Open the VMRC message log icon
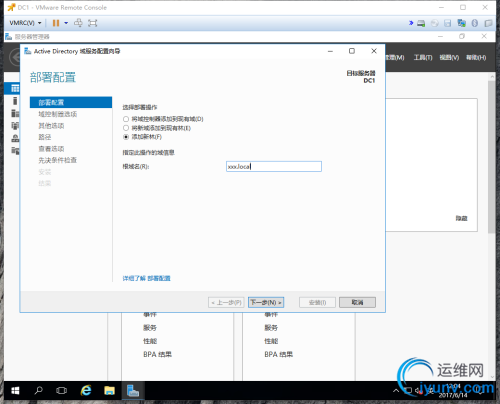 488,23
